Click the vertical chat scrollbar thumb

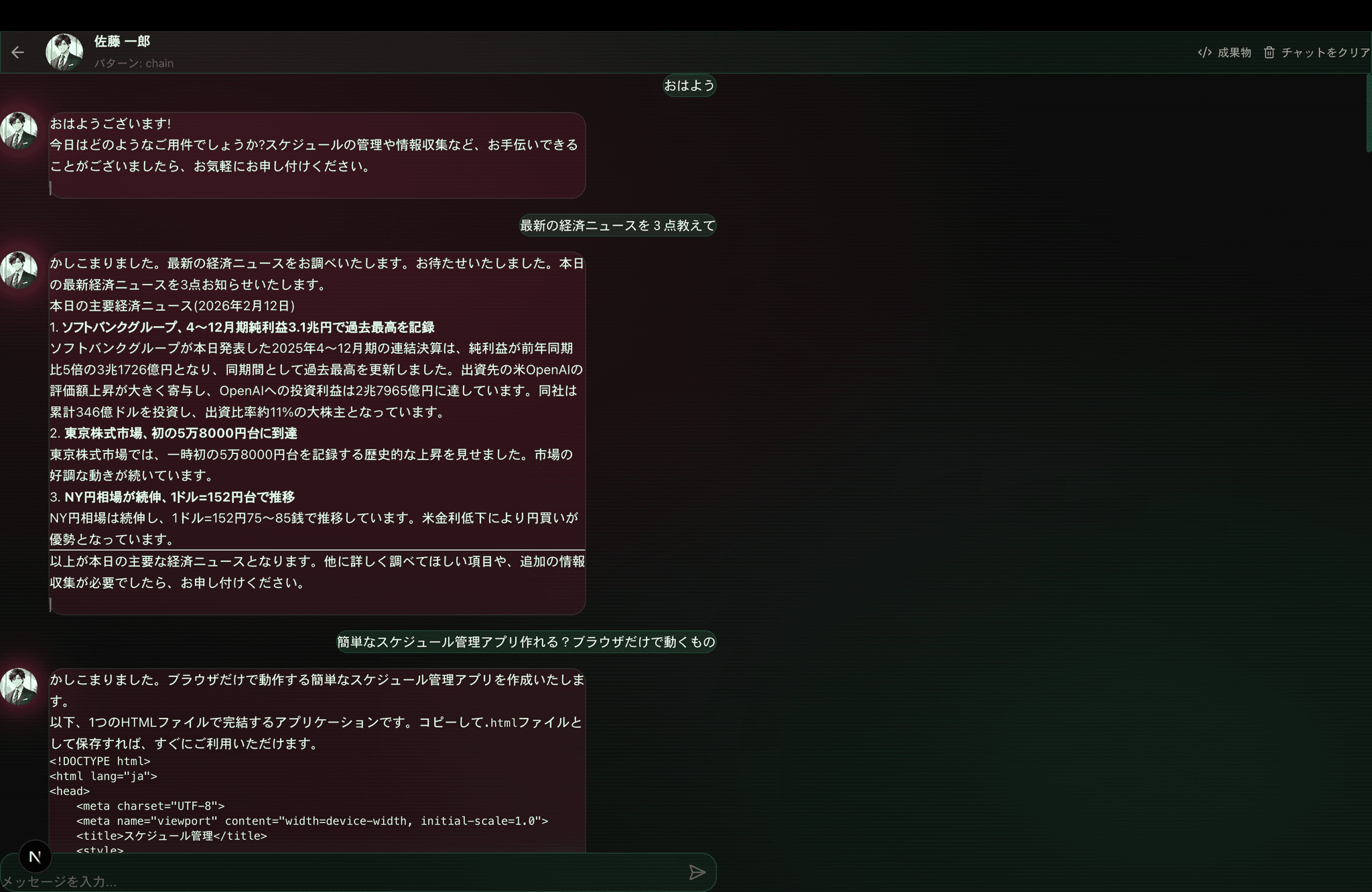pos(1368,114)
